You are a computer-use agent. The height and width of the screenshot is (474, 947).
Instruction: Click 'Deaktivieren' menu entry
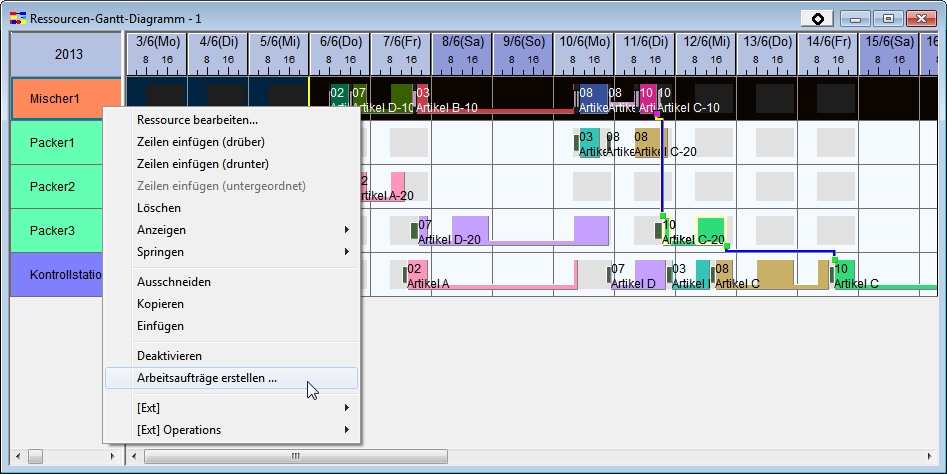(x=170, y=356)
